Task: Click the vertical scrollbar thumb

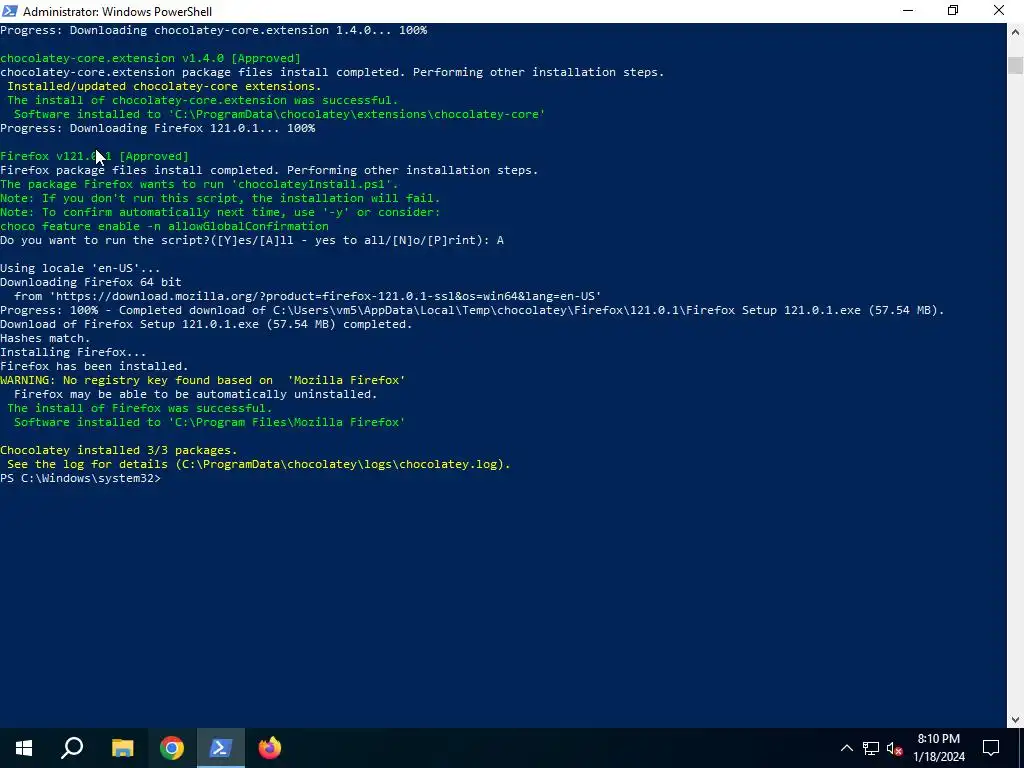Action: [x=1015, y=65]
